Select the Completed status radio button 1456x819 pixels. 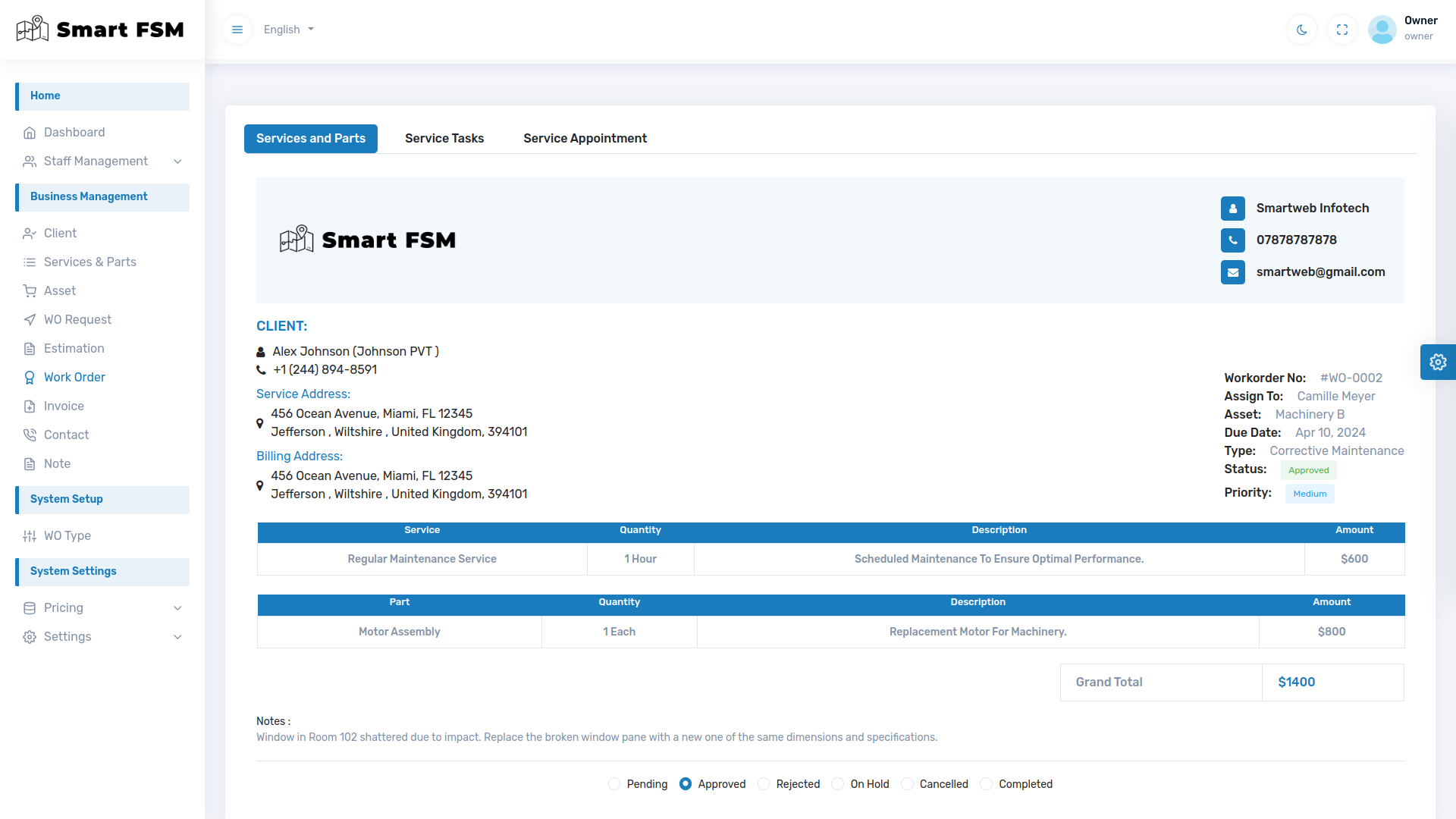click(x=986, y=784)
